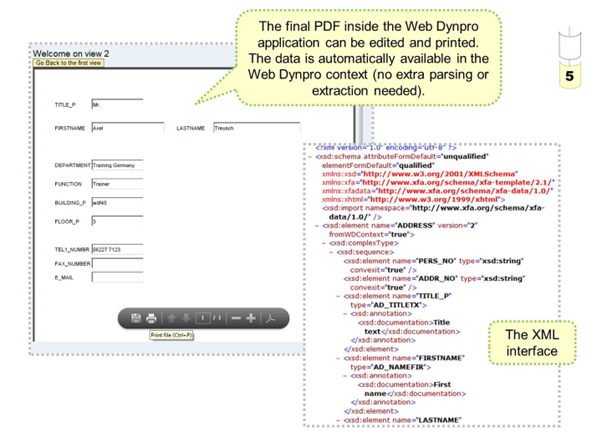Zoom in using the plus icon
Screen dimensions: 602x432
point(251,318)
